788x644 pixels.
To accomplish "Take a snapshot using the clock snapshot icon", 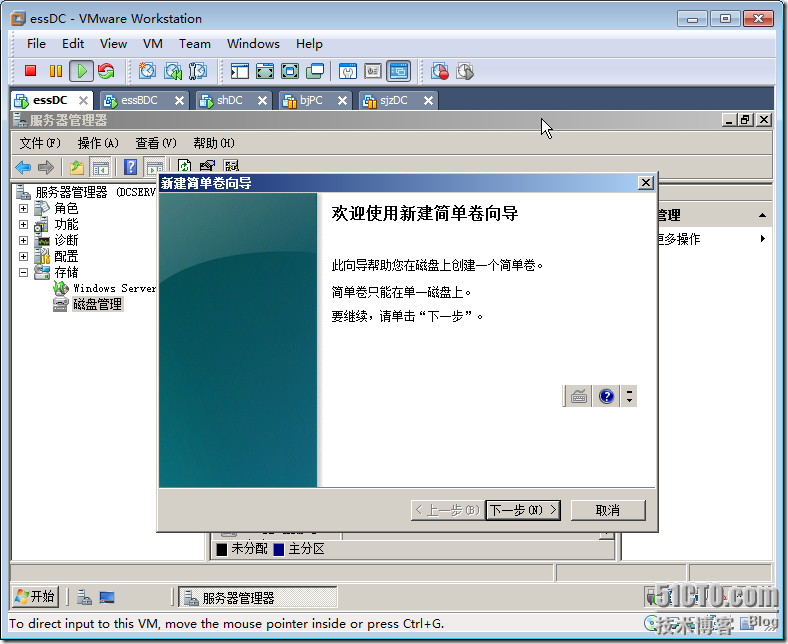I will click(x=147, y=71).
